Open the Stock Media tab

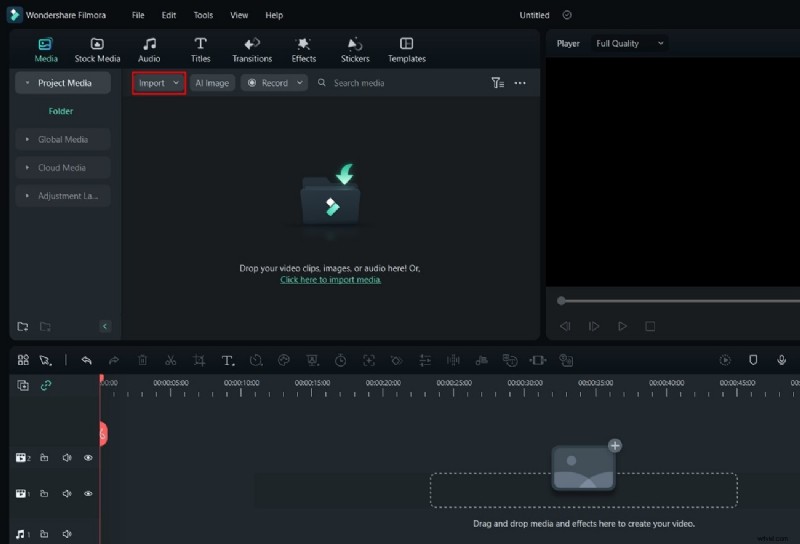point(97,50)
